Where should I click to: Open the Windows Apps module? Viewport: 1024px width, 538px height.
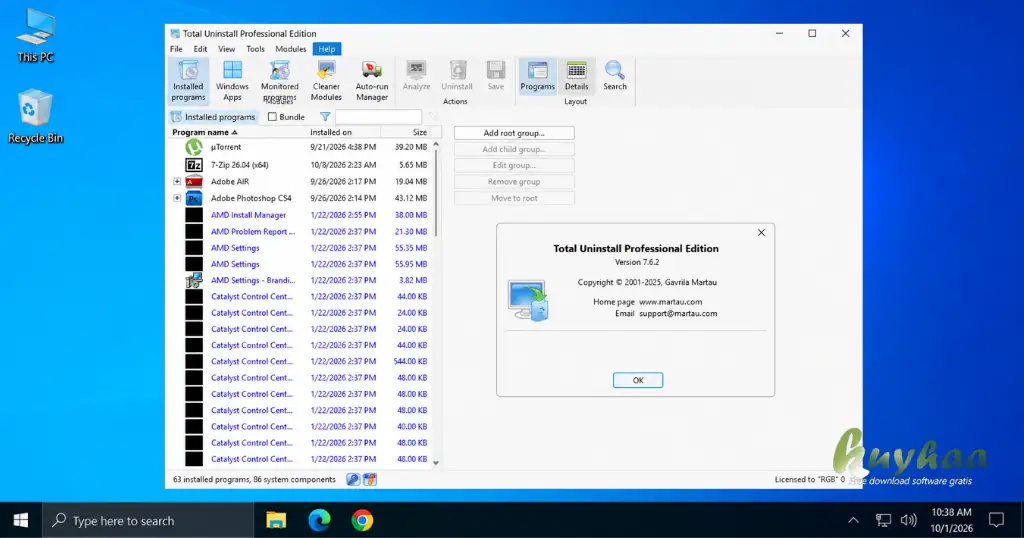coord(232,81)
